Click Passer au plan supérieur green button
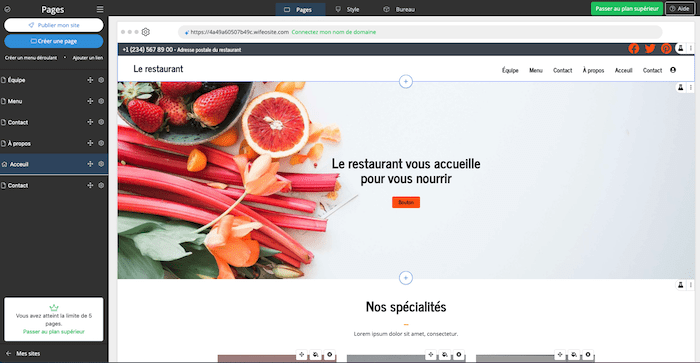 tap(627, 8)
